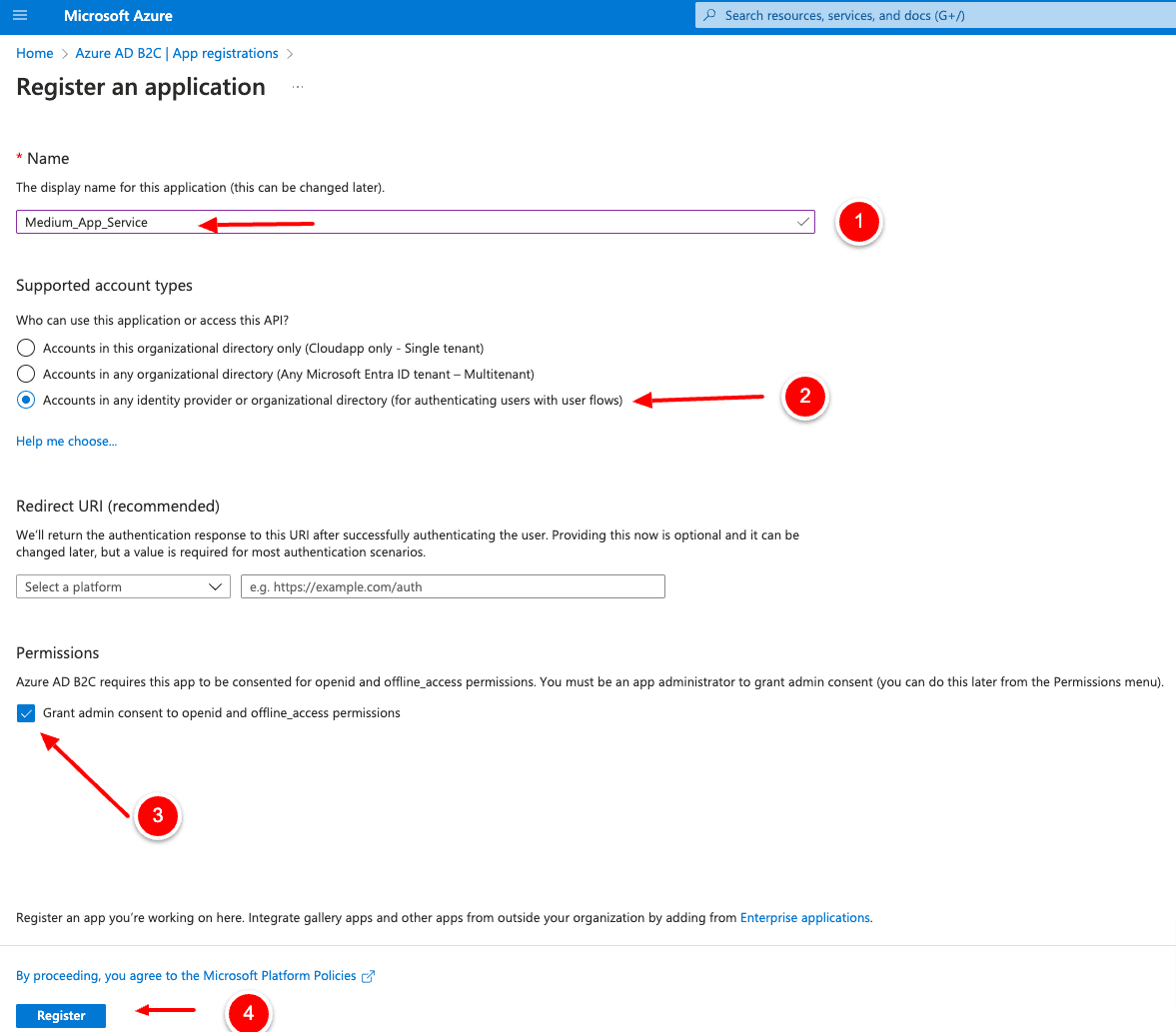Select the Multitenant account type option
The height and width of the screenshot is (1032, 1176).
[27, 375]
